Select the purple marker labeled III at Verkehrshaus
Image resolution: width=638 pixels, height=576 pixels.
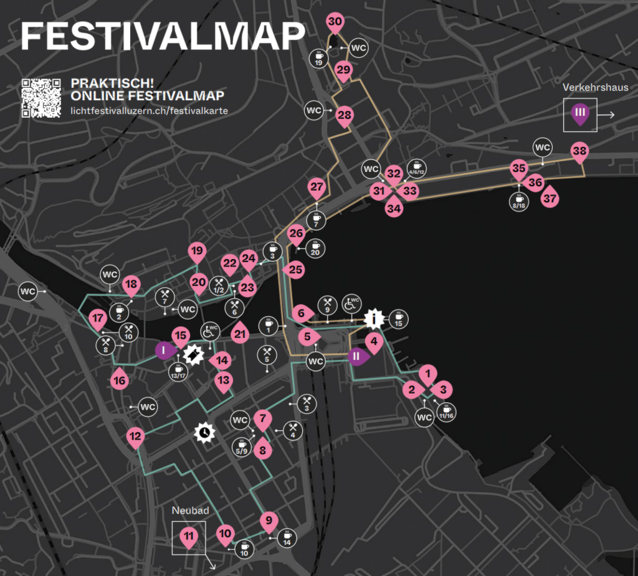tap(579, 117)
